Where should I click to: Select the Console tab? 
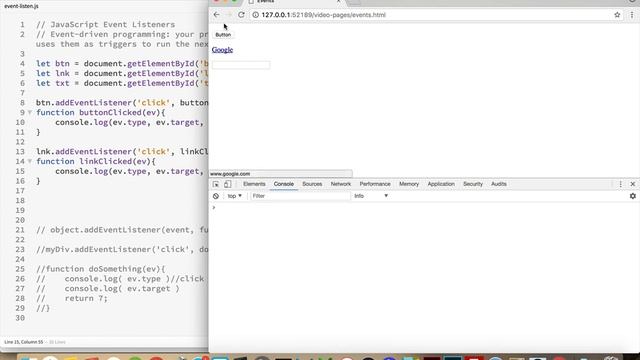coord(284,184)
